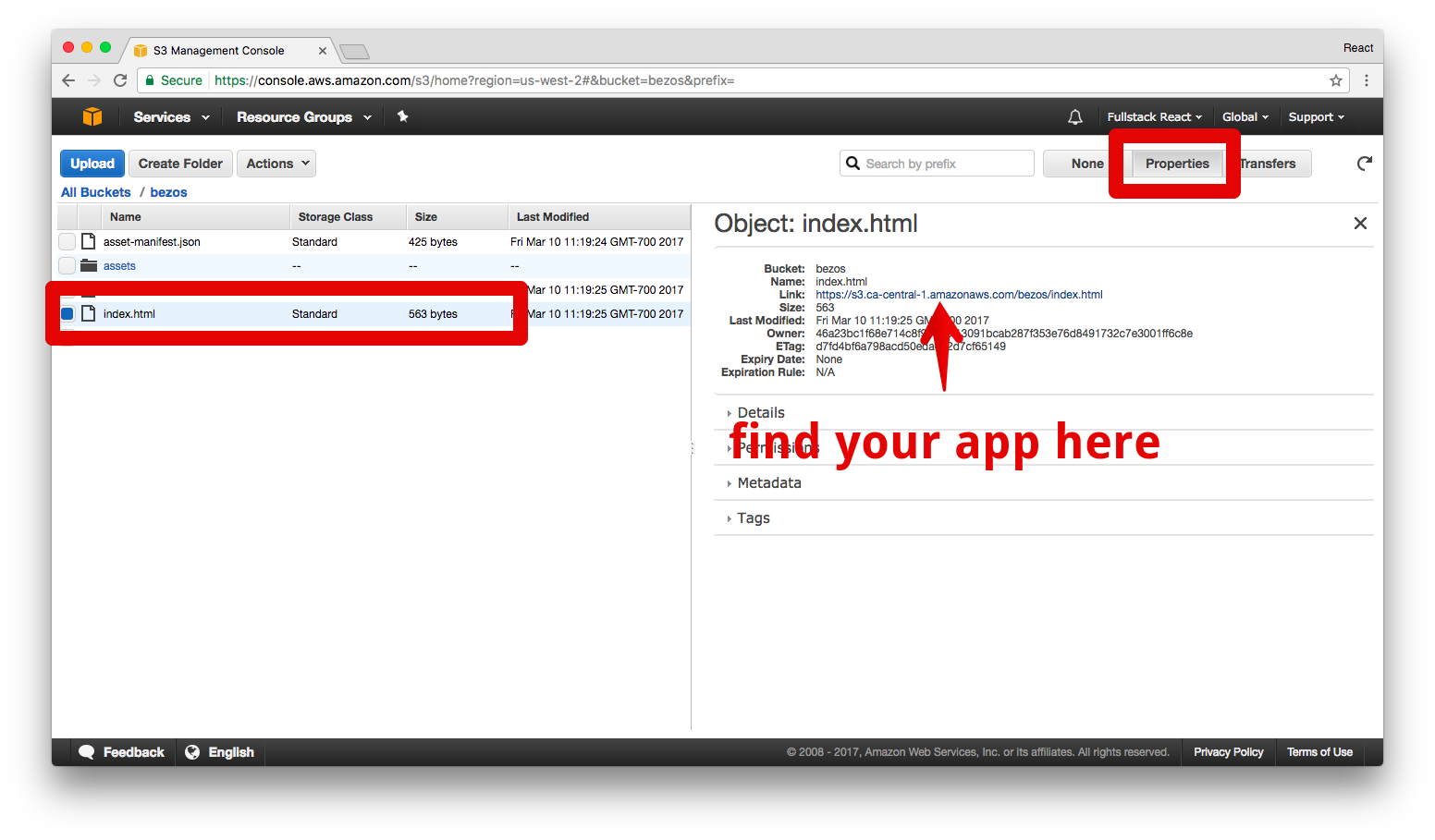1435x840 pixels.
Task: Close the S3 Management Console tab
Action: [323, 51]
